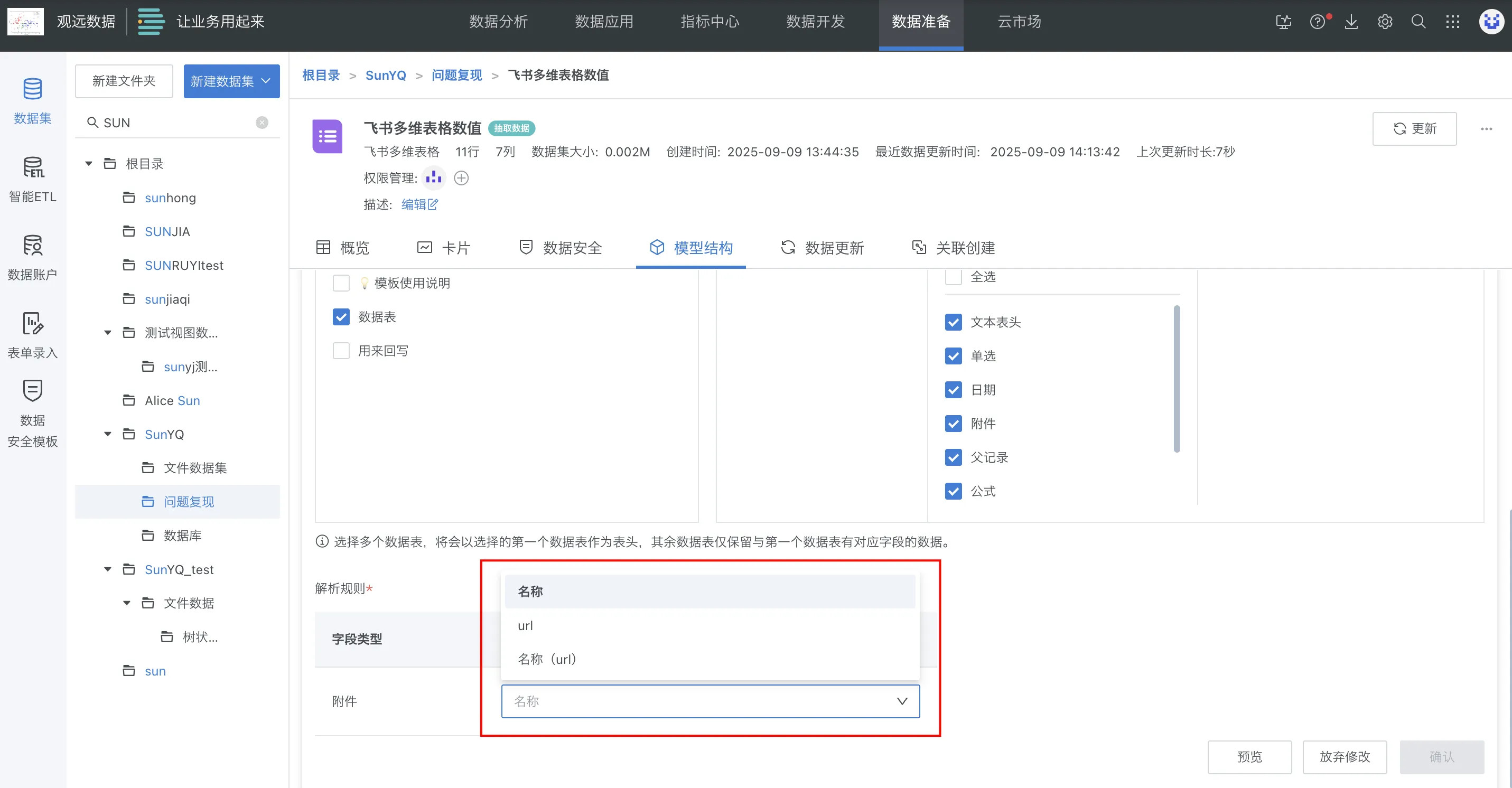Open the 新建数据集 dropdown button
This screenshot has height=788, width=1512.
click(x=231, y=81)
